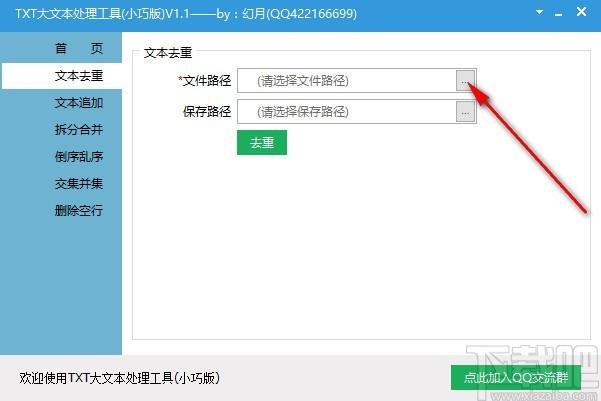Close the TXT大文本处理工具 window
This screenshot has width=601, height=401.
tap(581, 12)
